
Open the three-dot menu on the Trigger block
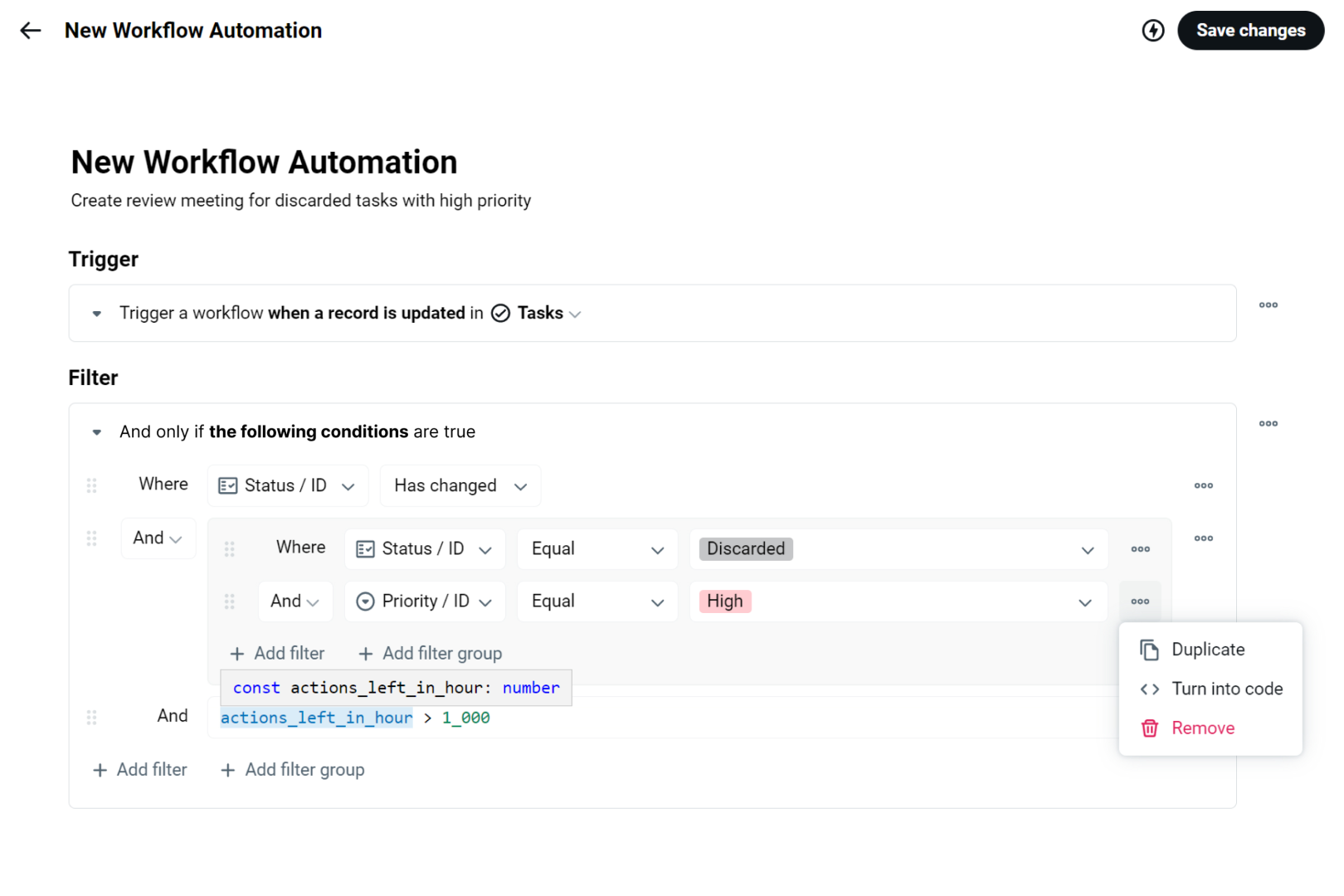[x=1268, y=305]
